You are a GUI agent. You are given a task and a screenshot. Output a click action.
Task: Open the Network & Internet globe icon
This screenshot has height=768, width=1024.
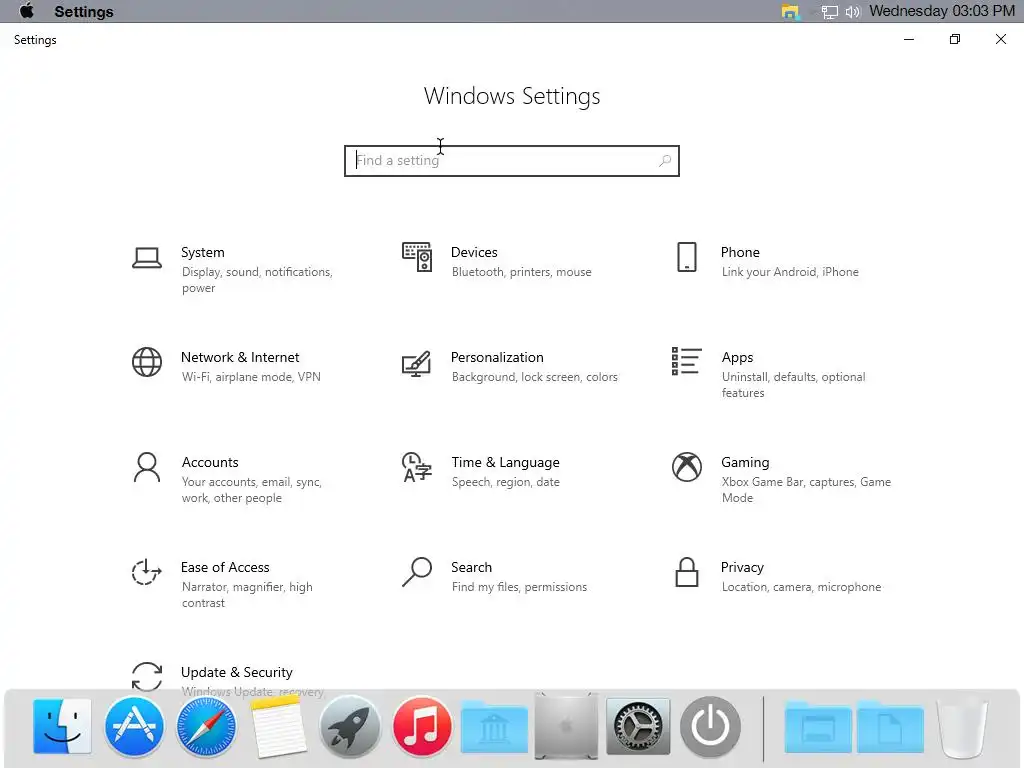pyautogui.click(x=147, y=362)
